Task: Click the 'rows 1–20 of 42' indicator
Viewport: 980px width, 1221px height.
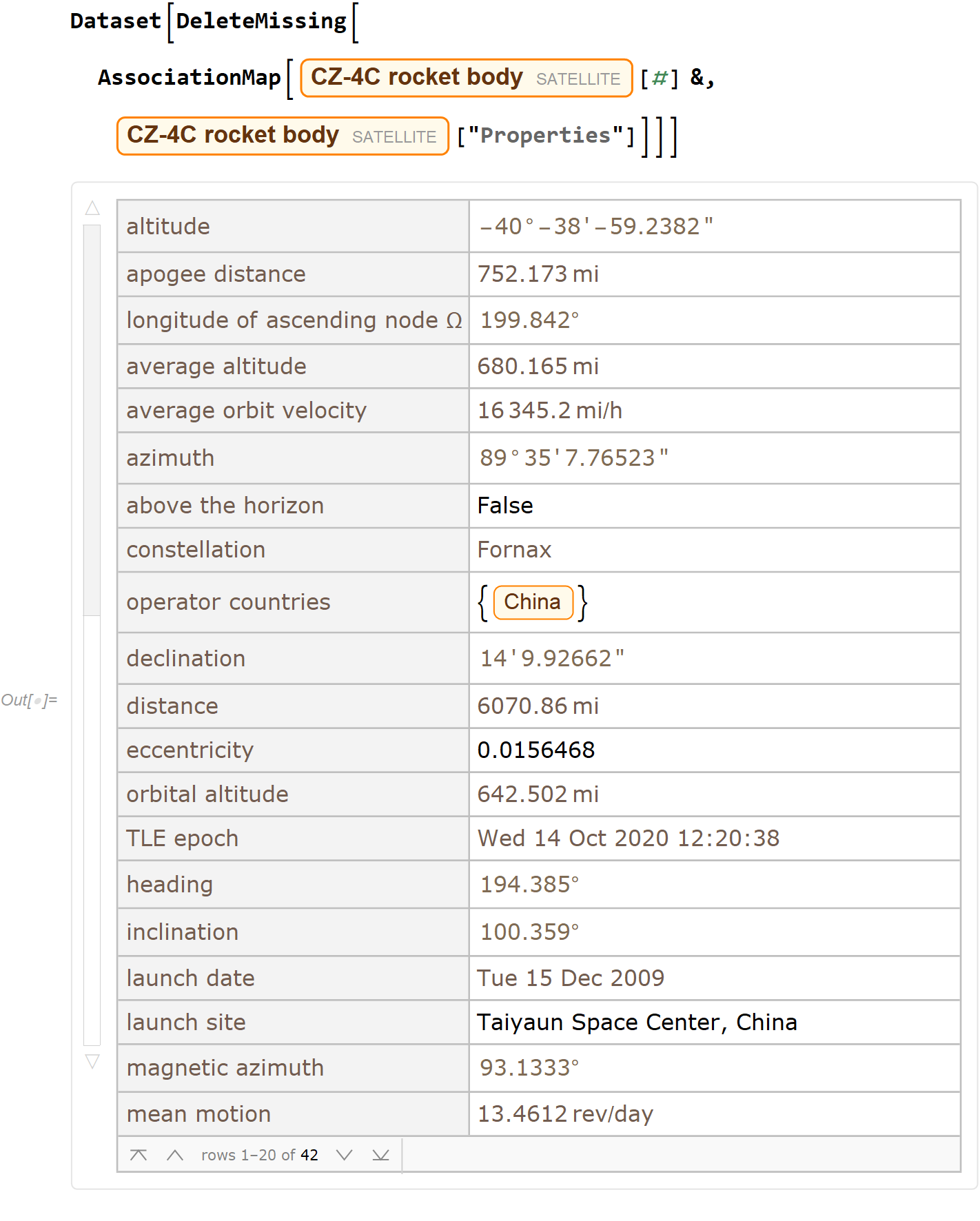Action: [259, 1155]
